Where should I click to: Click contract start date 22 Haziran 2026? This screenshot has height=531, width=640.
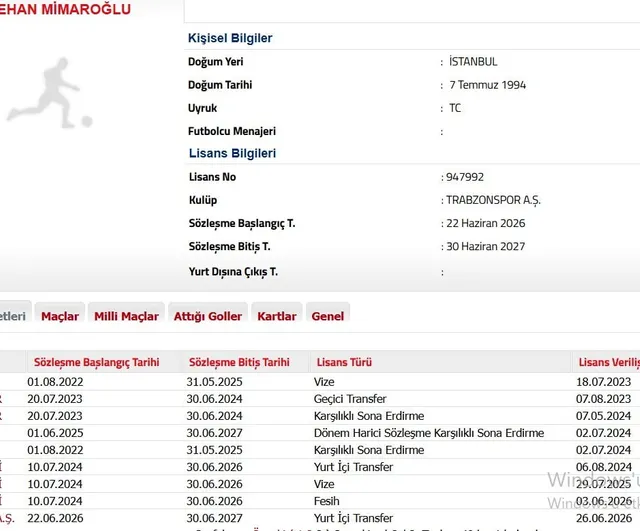click(x=486, y=223)
